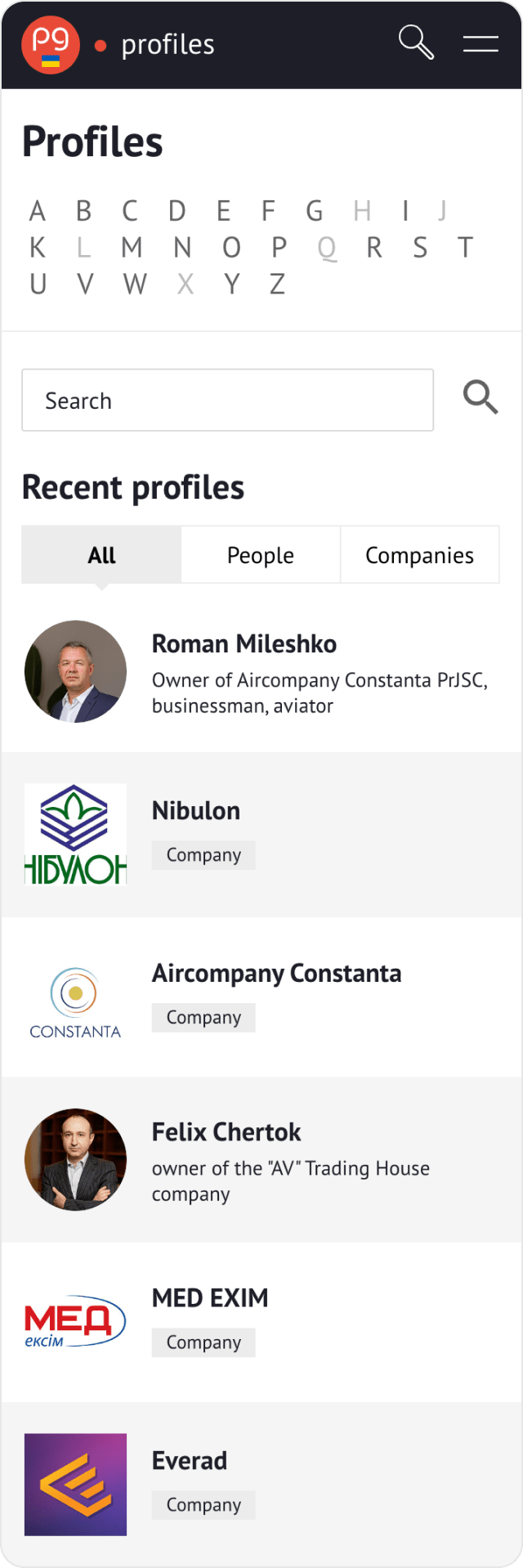
Task: Open the Felix Chertok profile link
Action: (226, 1132)
